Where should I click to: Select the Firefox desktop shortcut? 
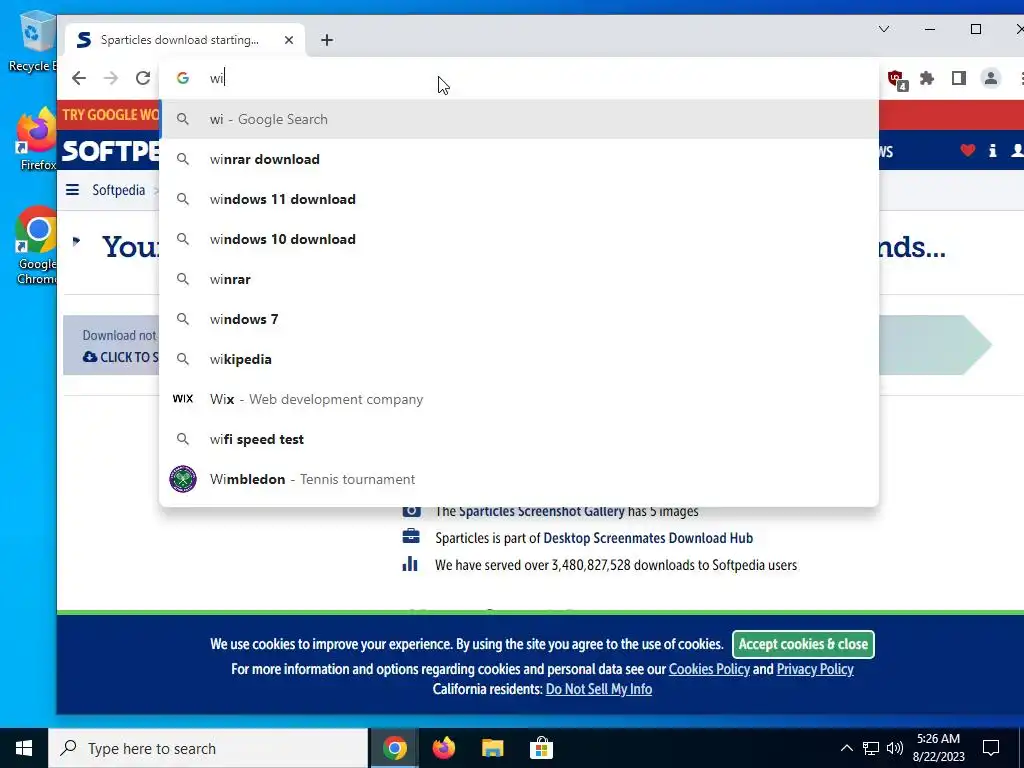pos(36,139)
